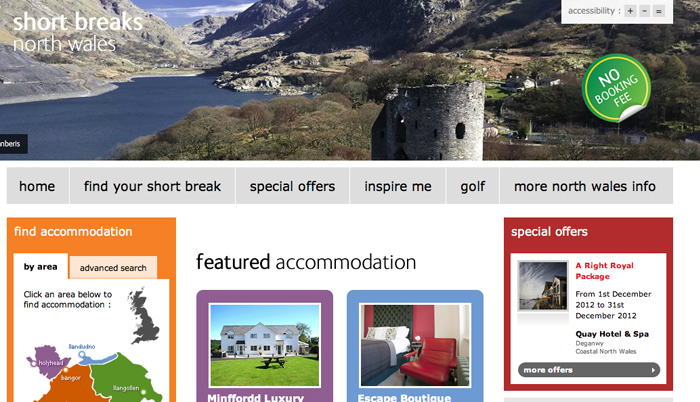Viewport: 700px width, 402px height.
Task: Switch to the advanced search tab
Action: [x=113, y=268]
